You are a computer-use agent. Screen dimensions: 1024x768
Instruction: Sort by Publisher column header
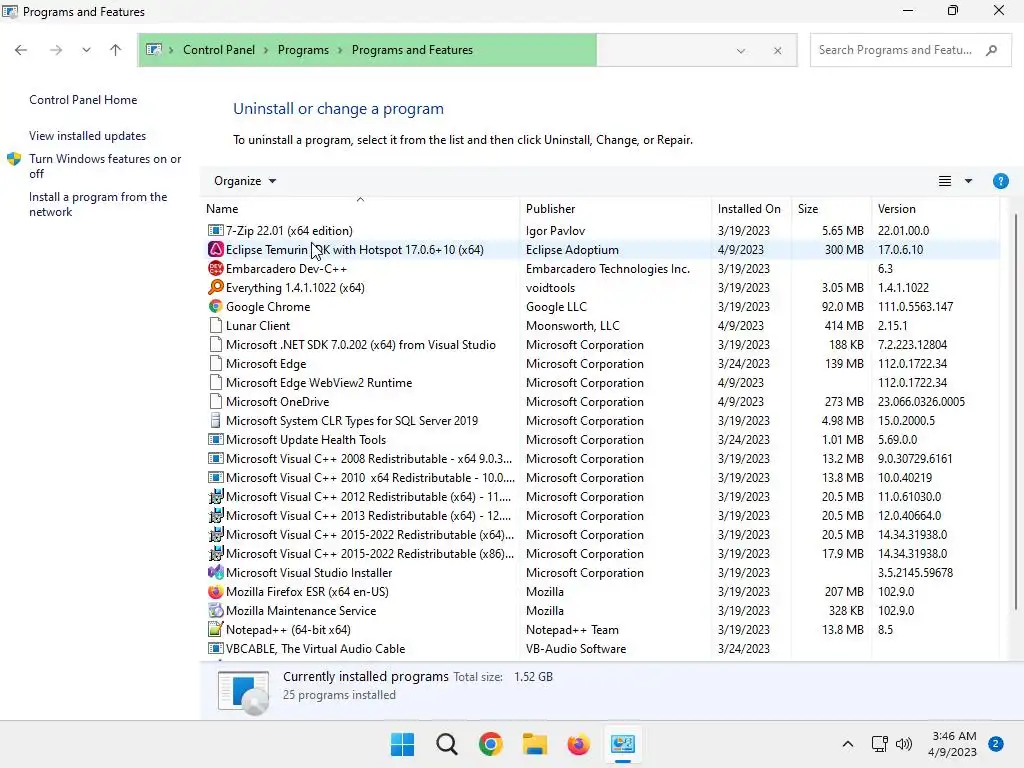[x=616, y=208]
